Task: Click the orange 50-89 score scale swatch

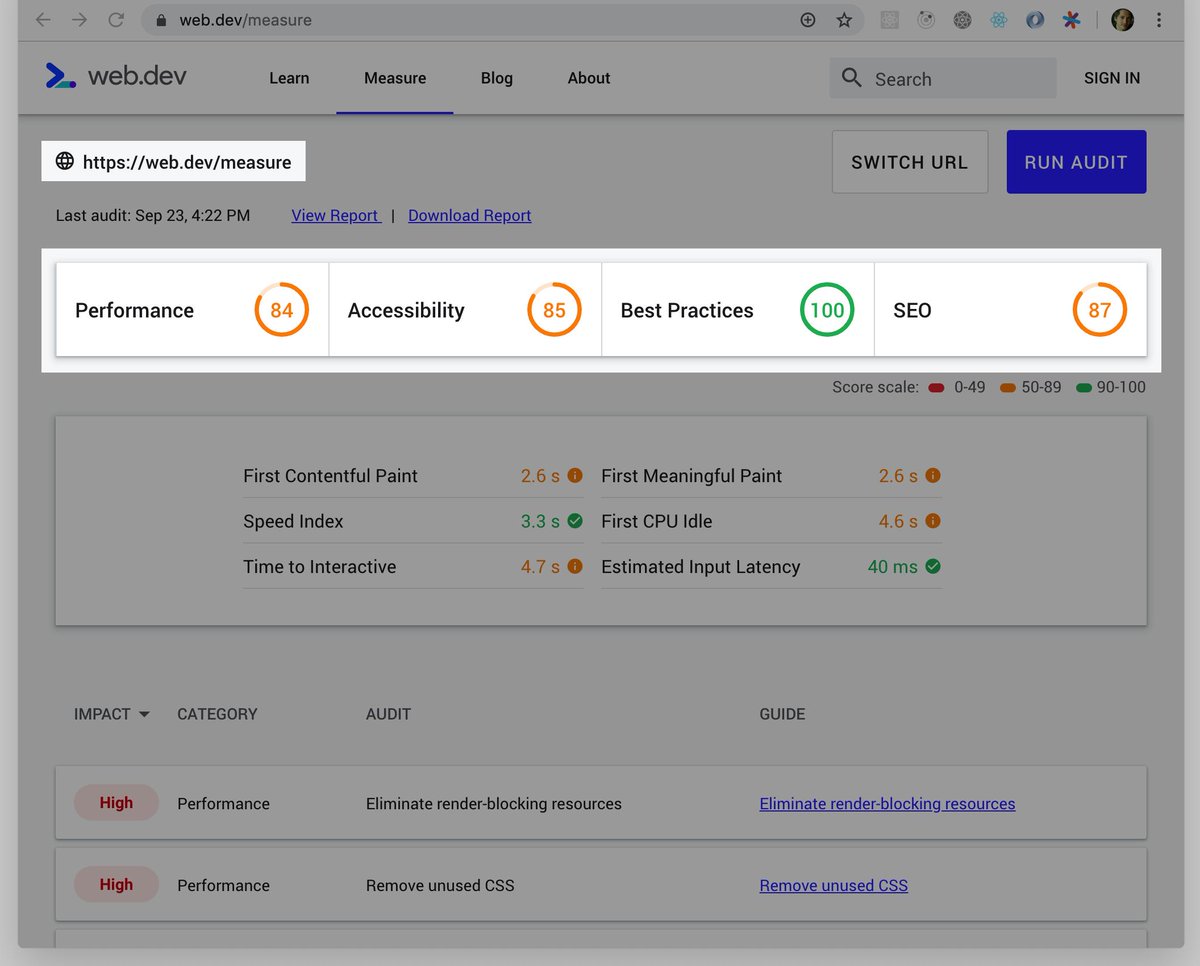Action: (1008, 387)
